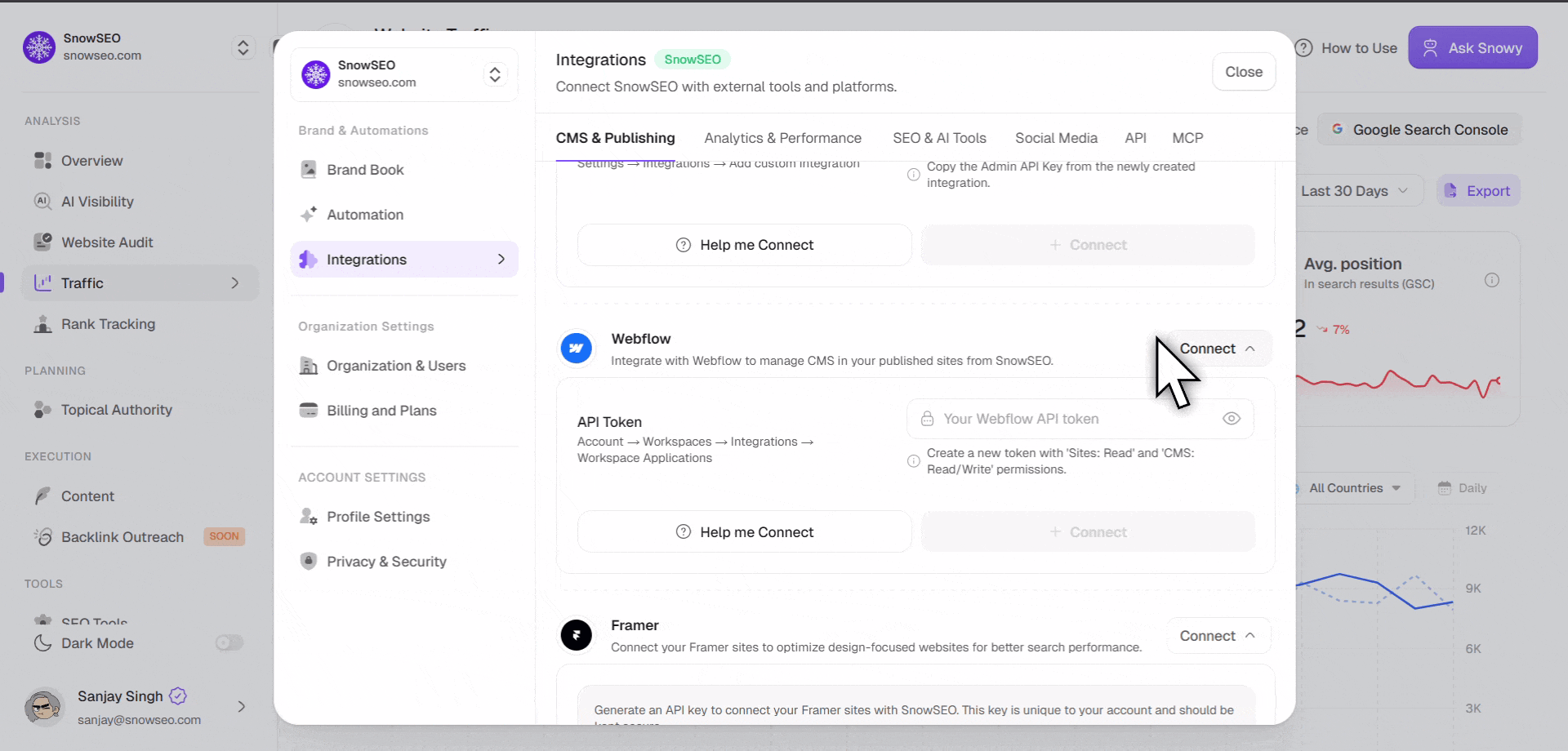This screenshot has width=1568, height=751.
Task: Click the Framer logo icon
Action: pos(577,635)
